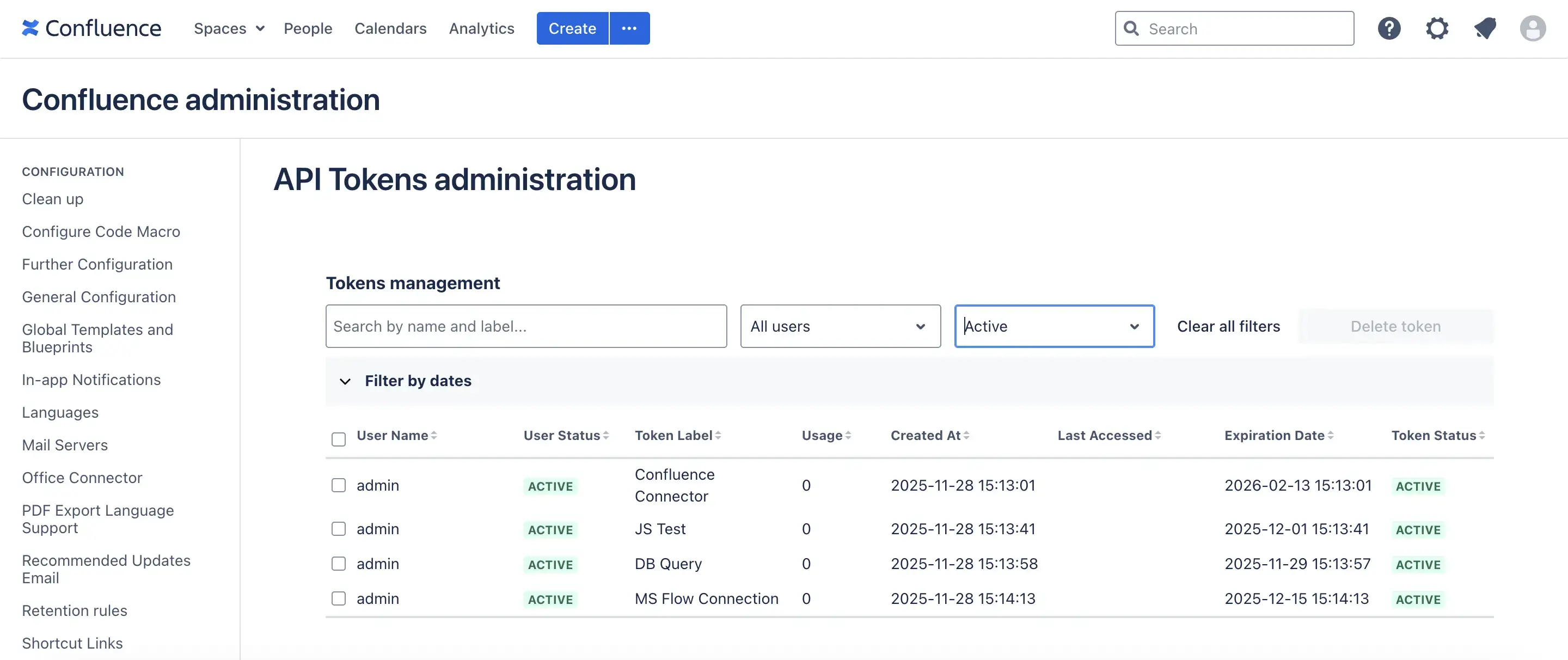Click Clear all filters
Screen dimensions: 1568x660
click(1228, 326)
